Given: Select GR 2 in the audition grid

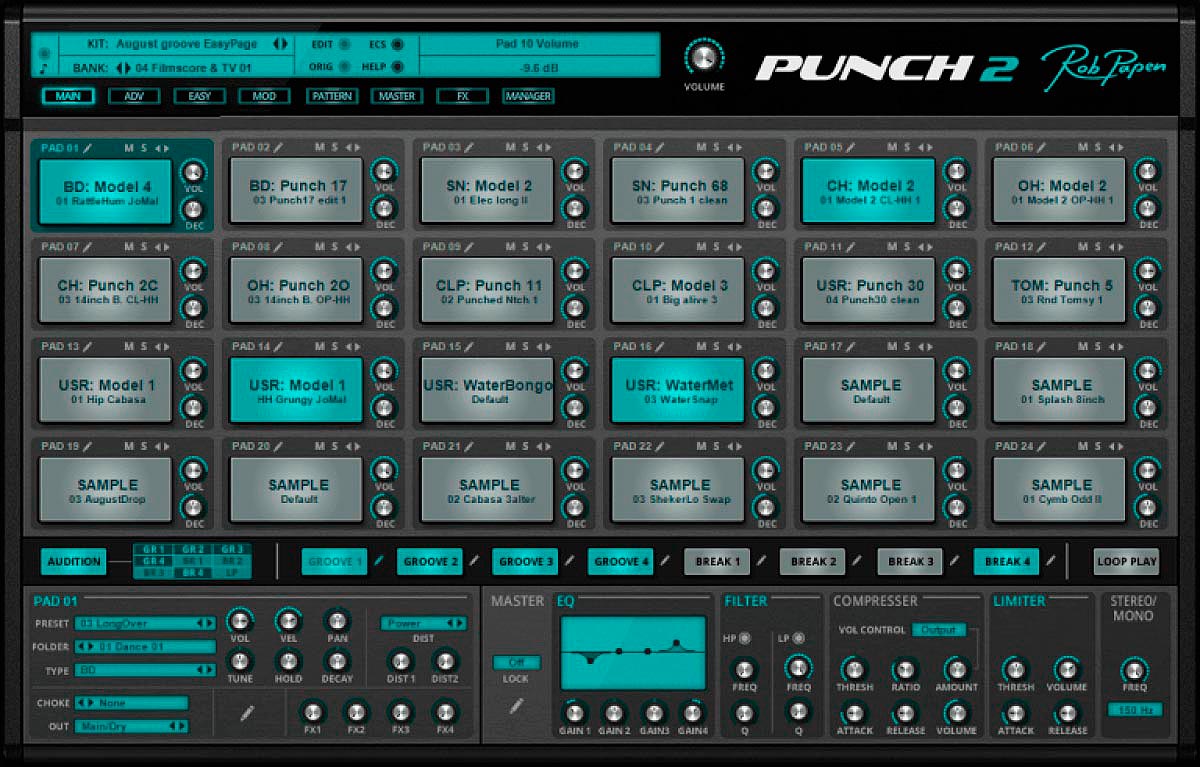Looking at the screenshot, I should 193,549.
